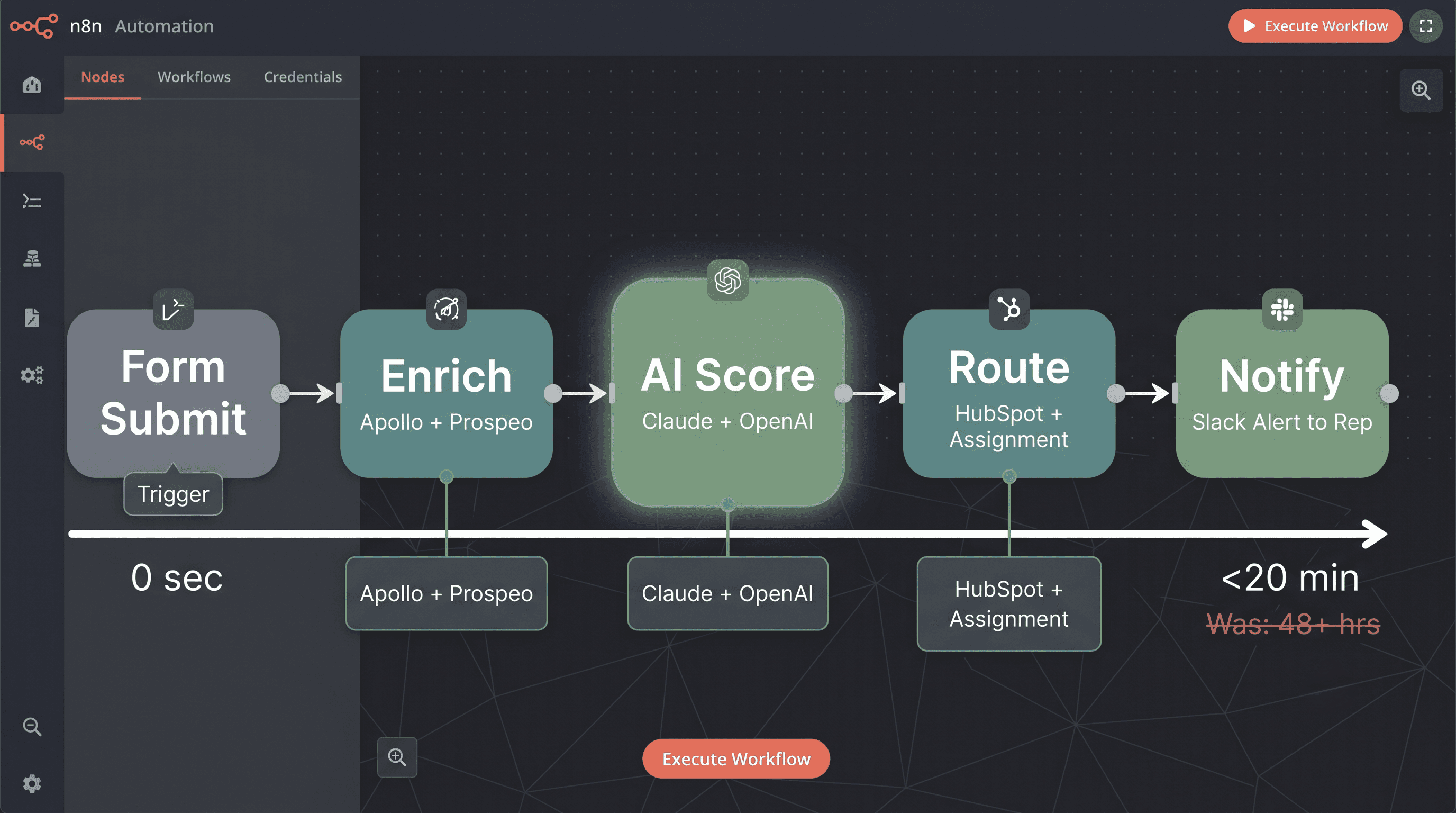Click Execute Workflow button in header
This screenshot has width=1456, height=813.
tap(1315, 26)
